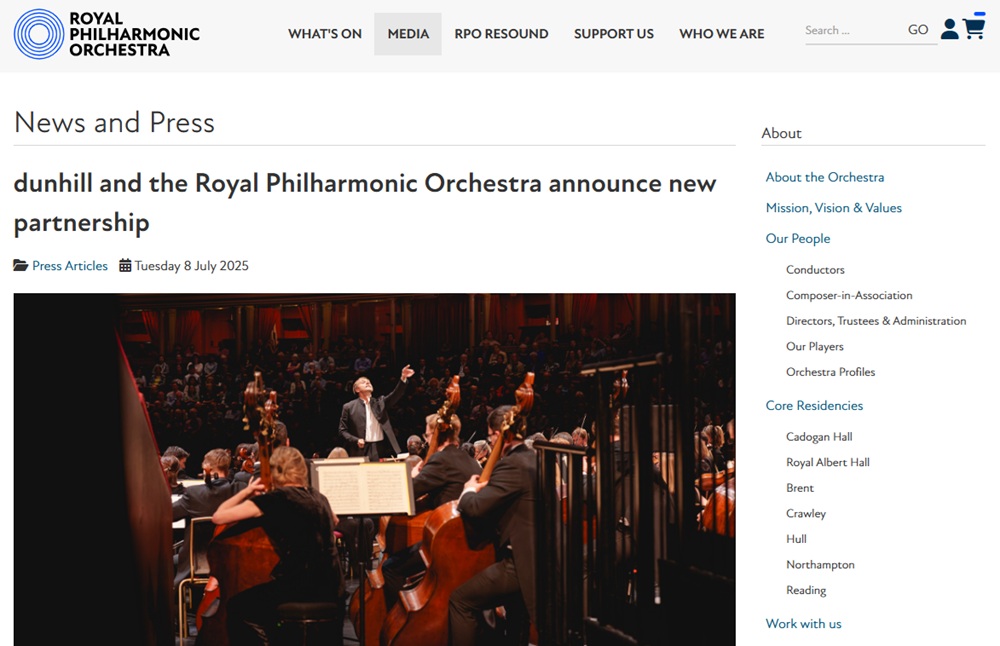1000x646 pixels.
Task: Select Core Residencies in the sidebar
Action: pyautogui.click(x=814, y=406)
